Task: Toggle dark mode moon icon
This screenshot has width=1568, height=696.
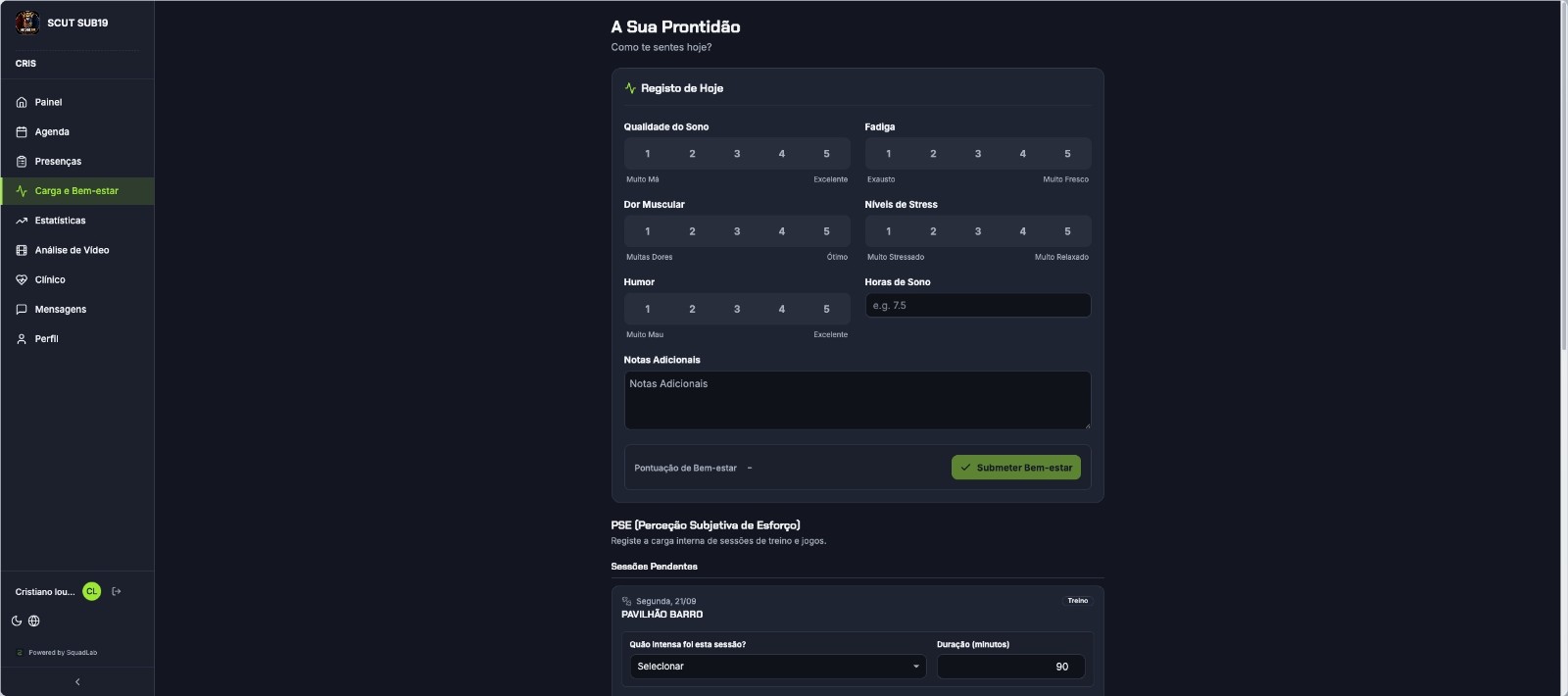Action: tap(17, 621)
